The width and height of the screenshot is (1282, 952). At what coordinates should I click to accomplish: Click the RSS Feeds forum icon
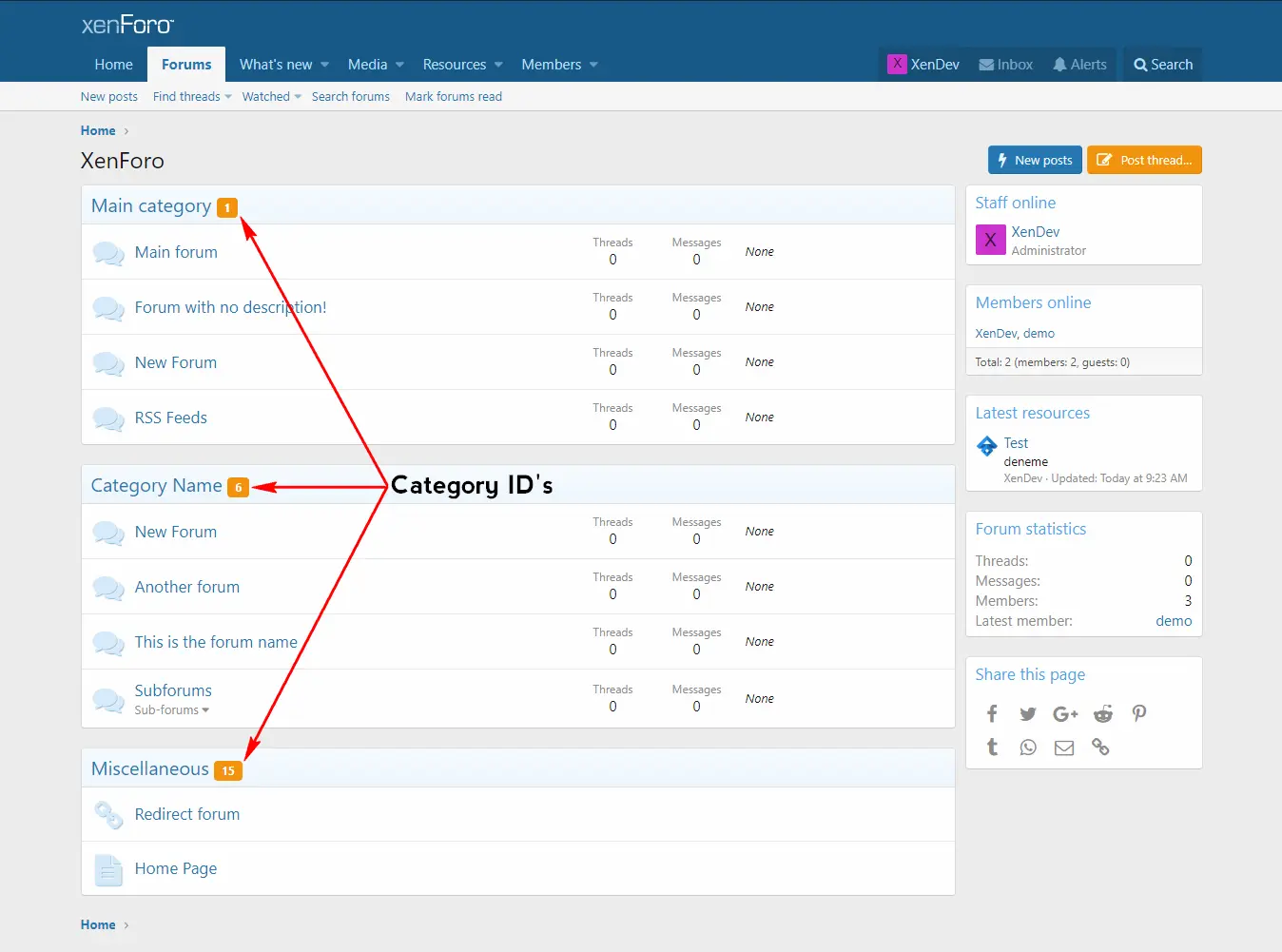pyautogui.click(x=108, y=418)
